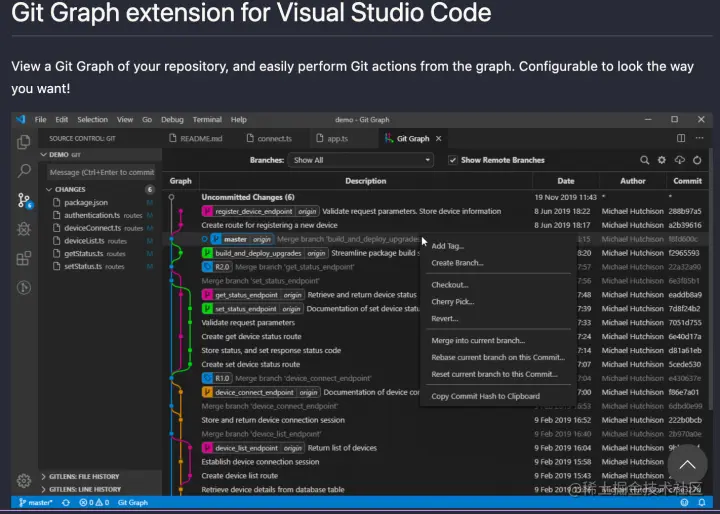
Task: Open the File menu
Action: pyautogui.click(x=40, y=119)
